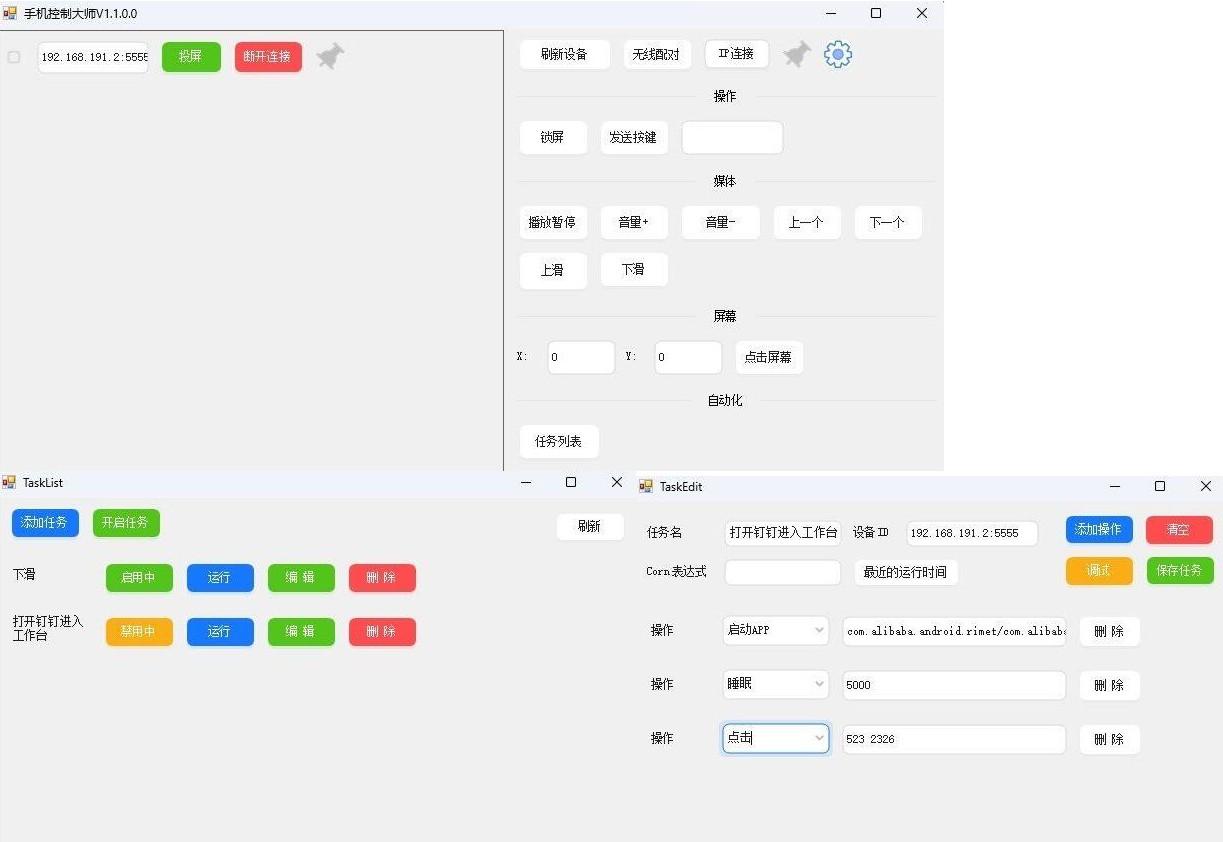The image size is (1223, 842).
Task: Open the settings gear icon
Action: pos(838,54)
